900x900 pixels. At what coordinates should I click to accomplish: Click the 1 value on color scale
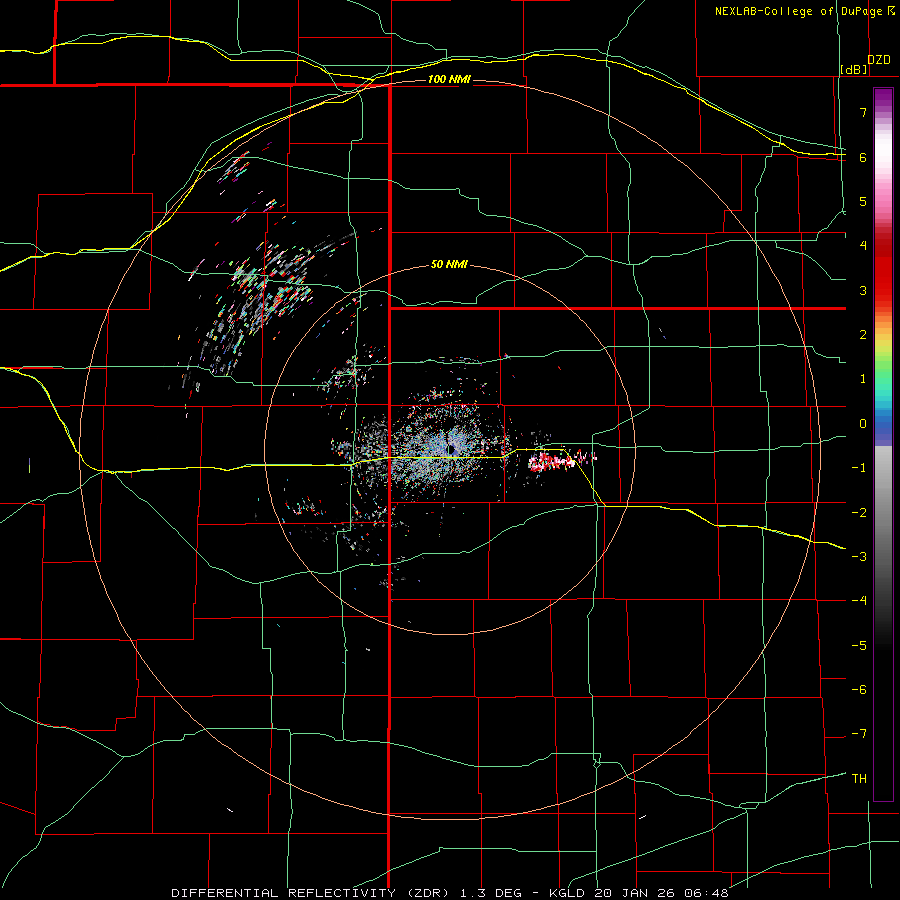coord(863,379)
